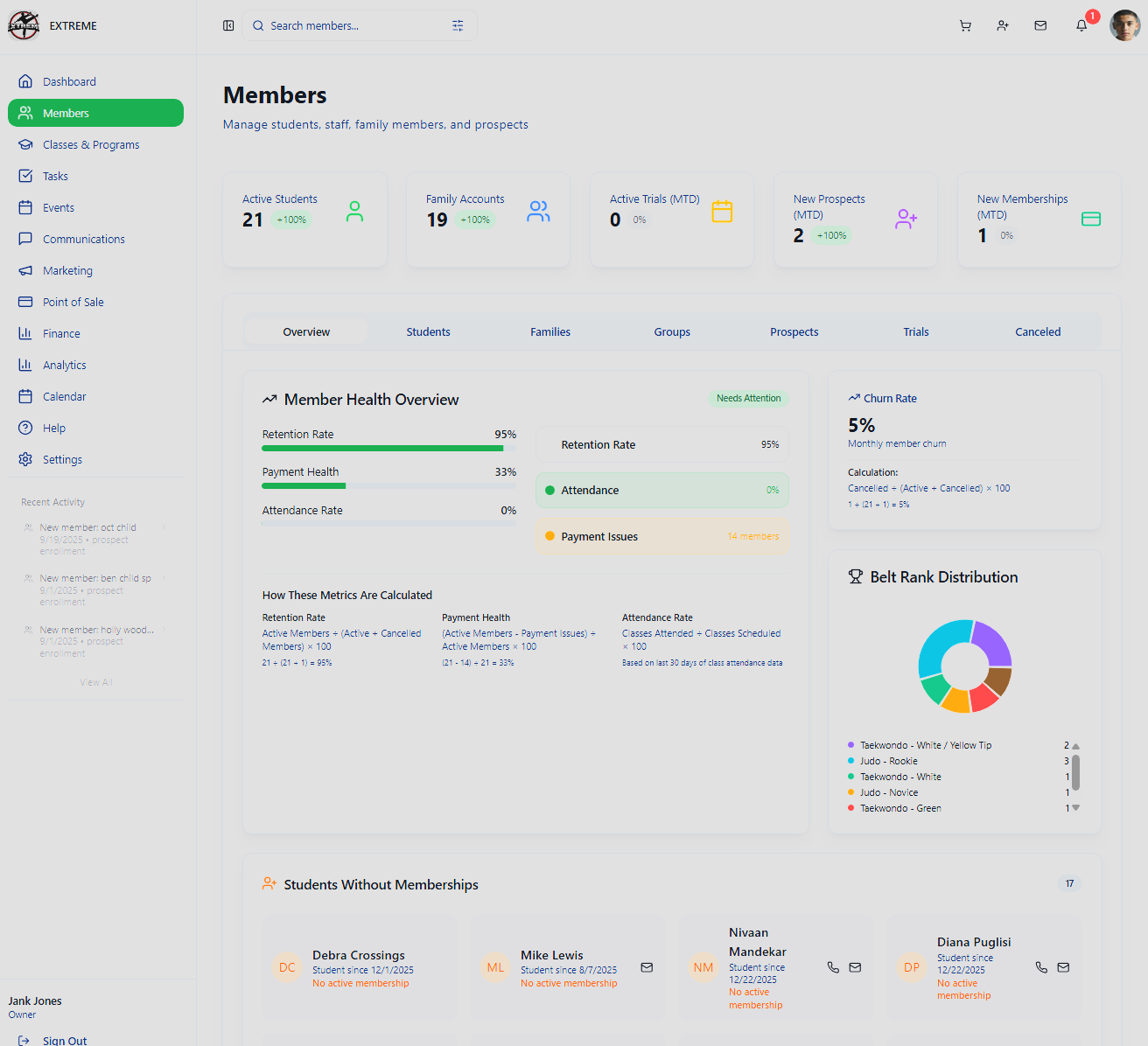Click purple Taekwondo White / Yellow Tip legend swatch
This screenshot has width=1148, height=1046.
click(x=850, y=745)
